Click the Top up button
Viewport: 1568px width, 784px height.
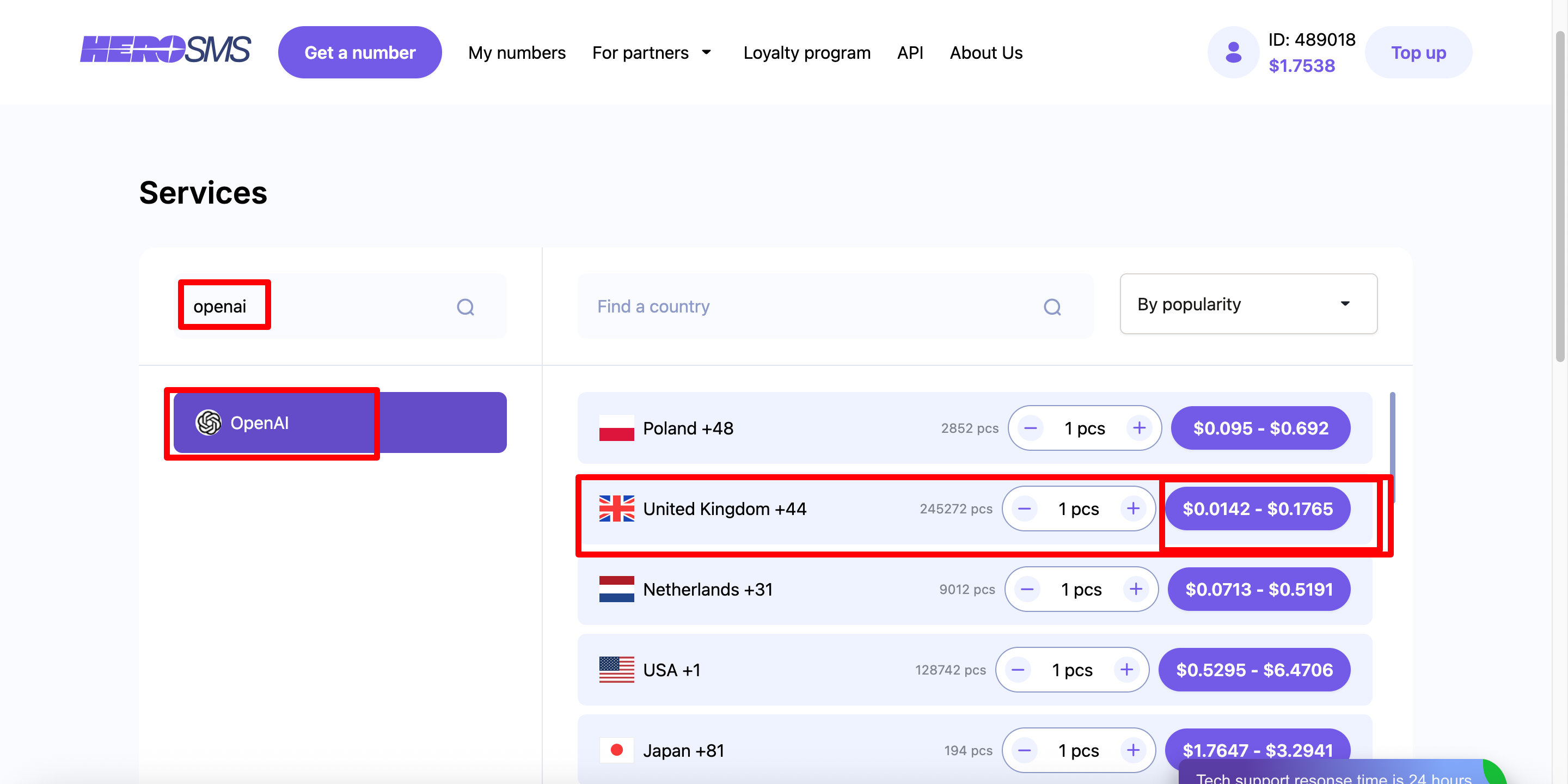tap(1418, 53)
